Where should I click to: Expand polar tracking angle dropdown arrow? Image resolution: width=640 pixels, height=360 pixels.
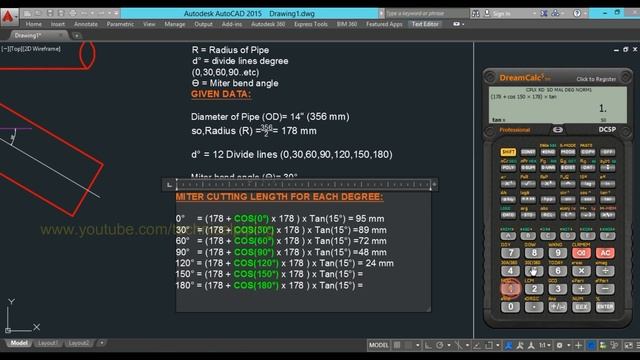tap(449, 345)
